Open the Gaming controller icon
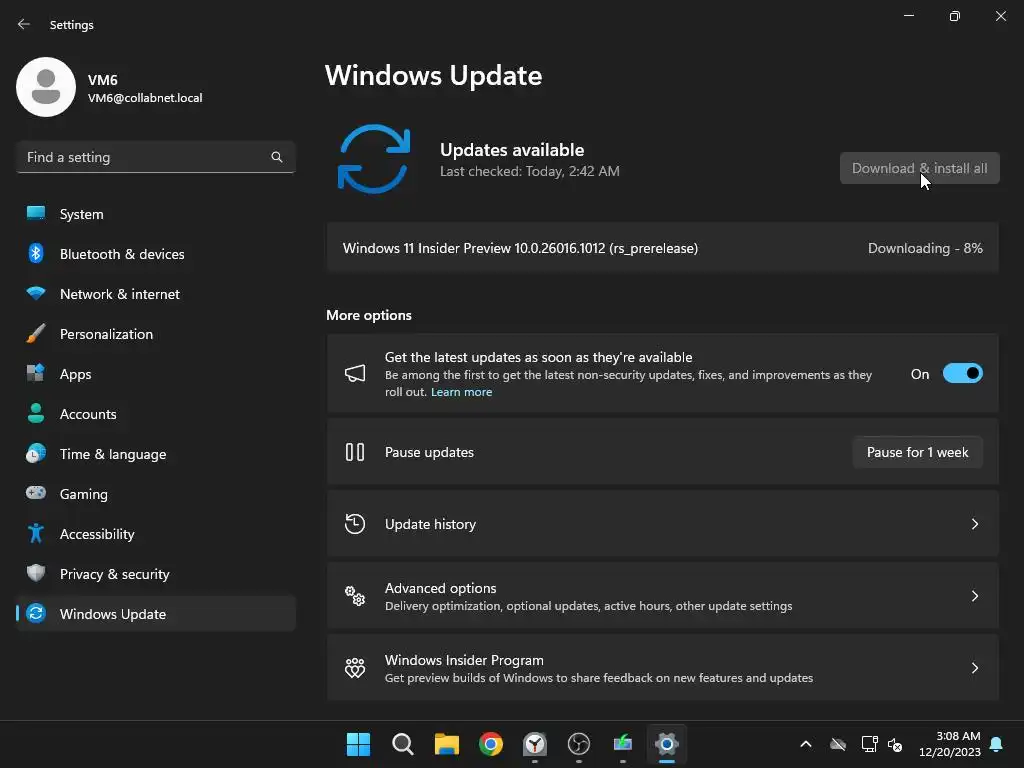The width and height of the screenshot is (1024, 768). pyautogui.click(x=36, y=493)
